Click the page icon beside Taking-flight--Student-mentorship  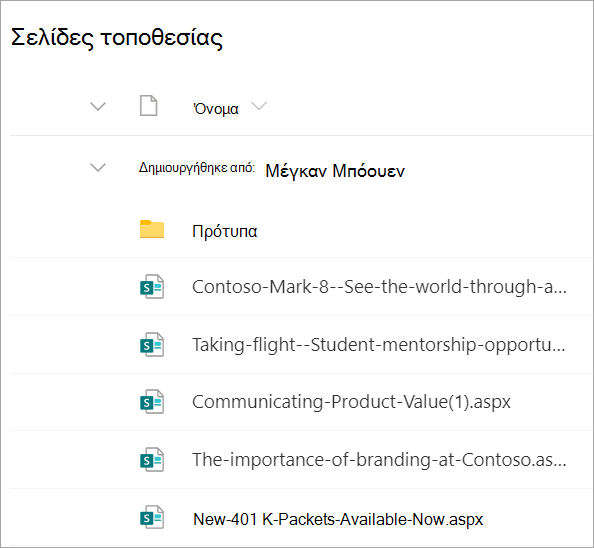tap(152, 345)
